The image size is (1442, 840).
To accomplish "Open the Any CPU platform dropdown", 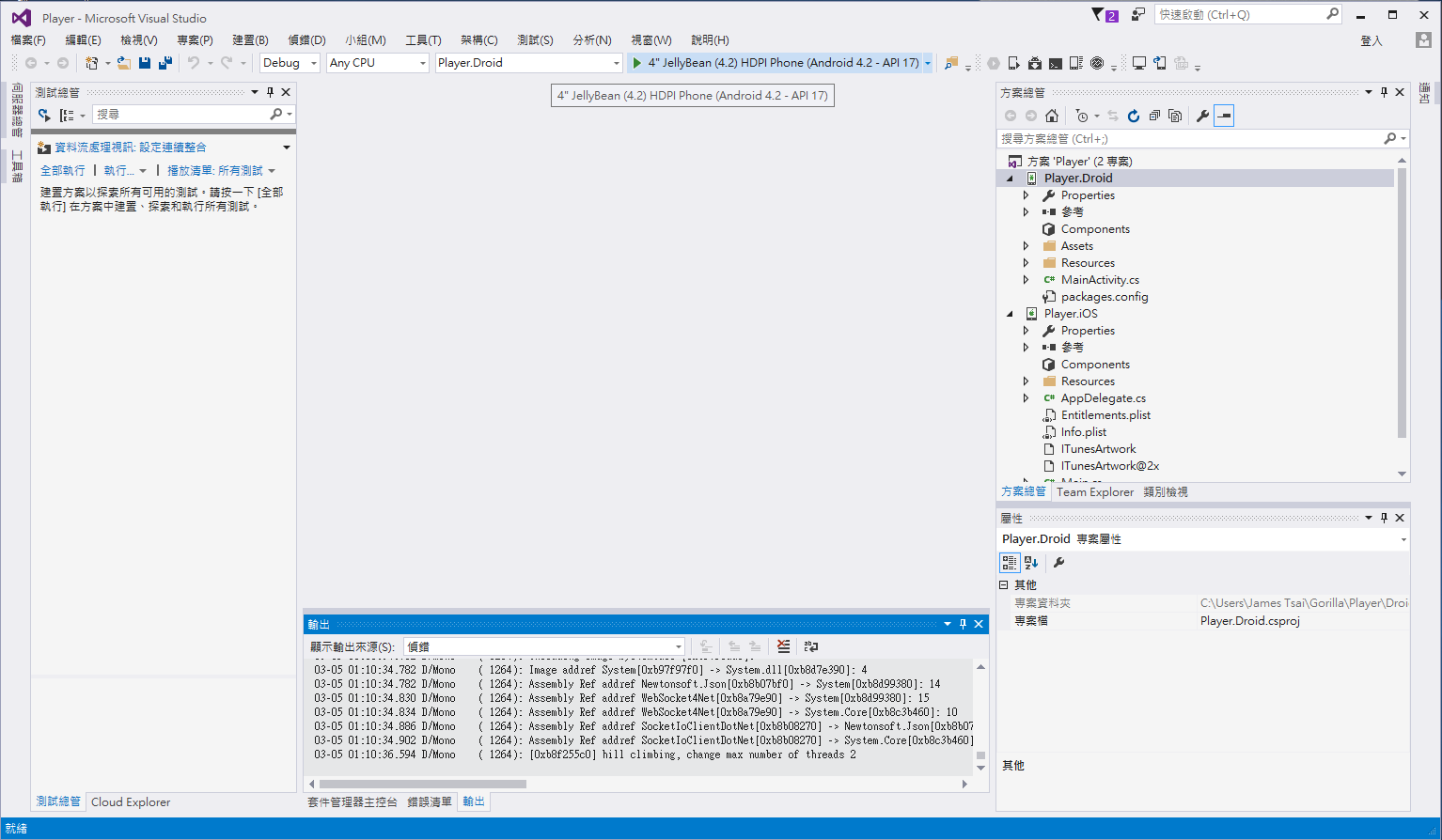I will click(378, 63).
